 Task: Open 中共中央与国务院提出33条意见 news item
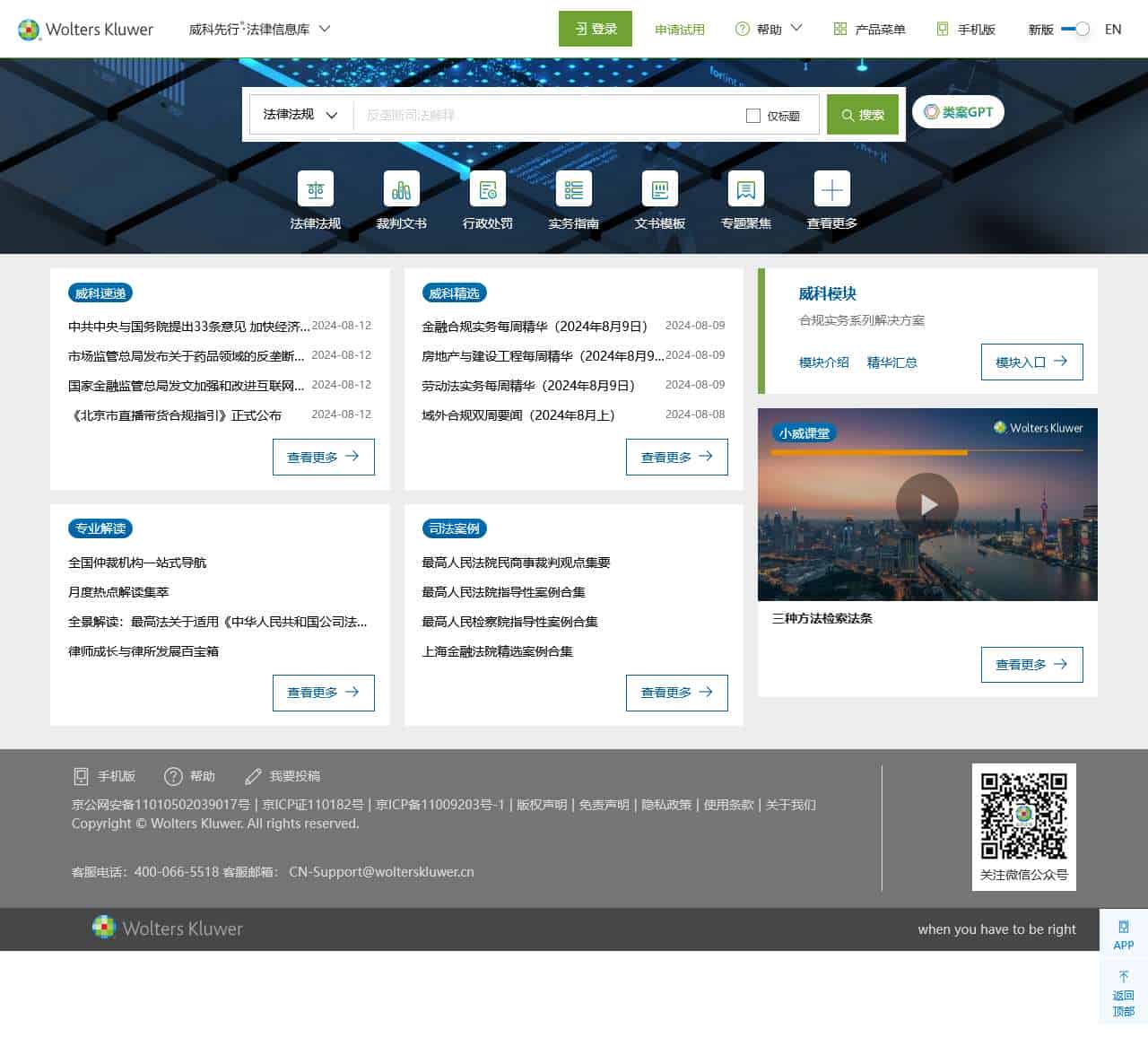point(189,327)
